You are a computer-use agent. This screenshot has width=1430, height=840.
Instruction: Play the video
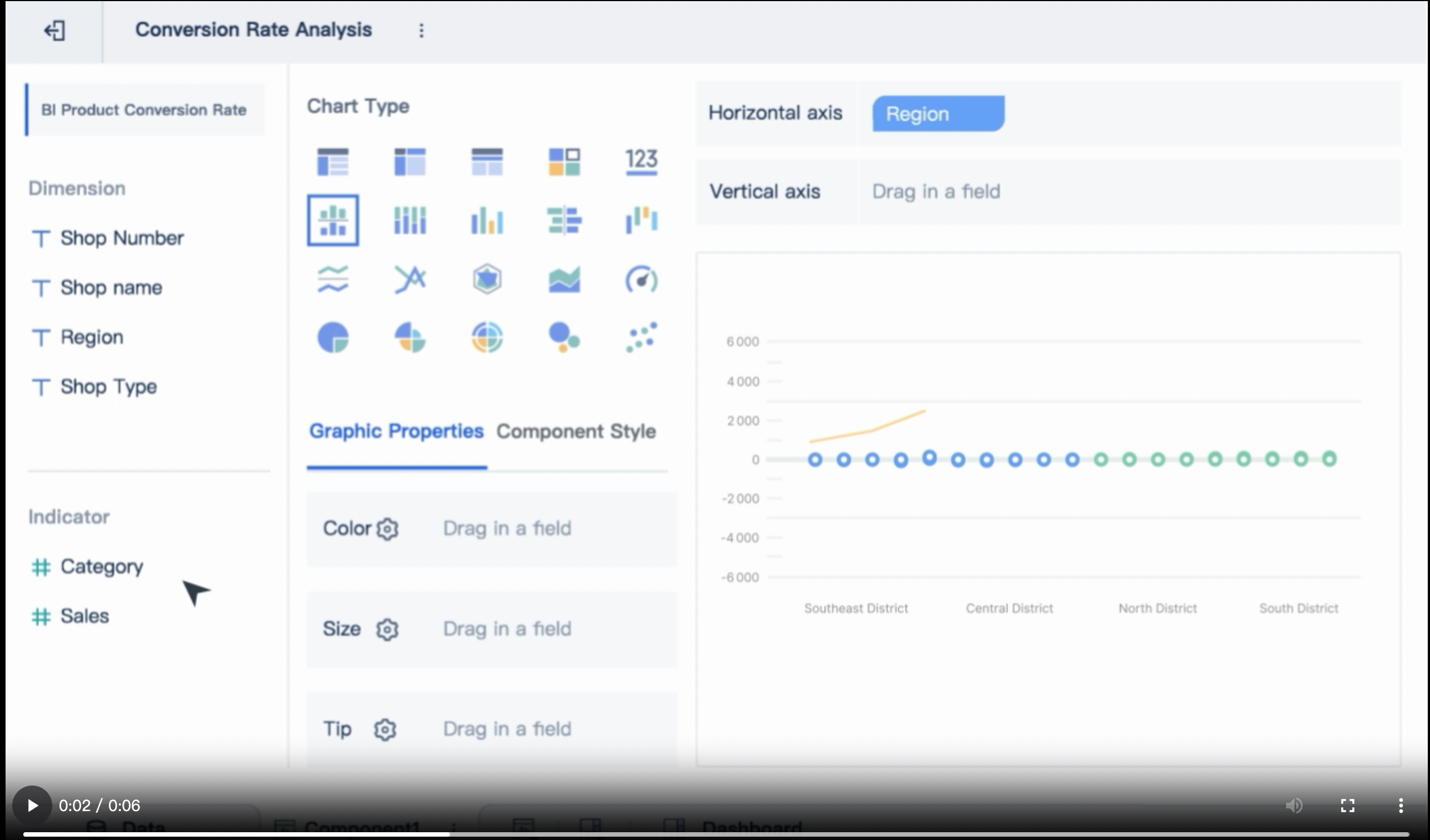coord(32,806)
